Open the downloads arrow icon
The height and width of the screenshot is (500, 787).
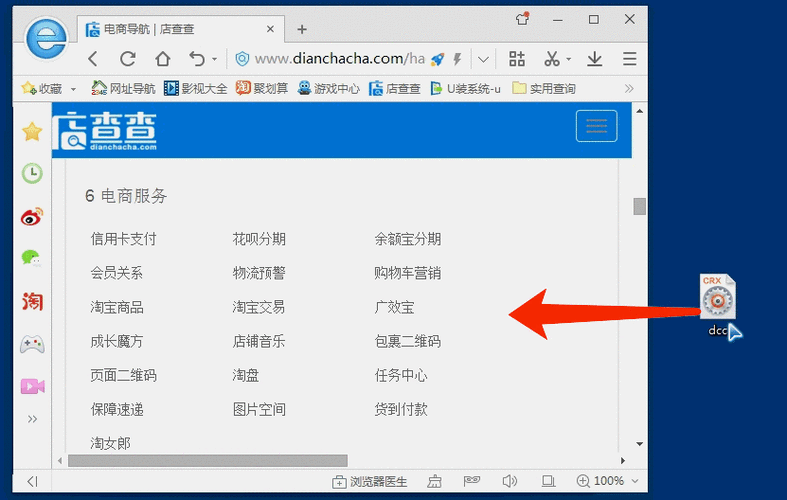tap(594, 59)
